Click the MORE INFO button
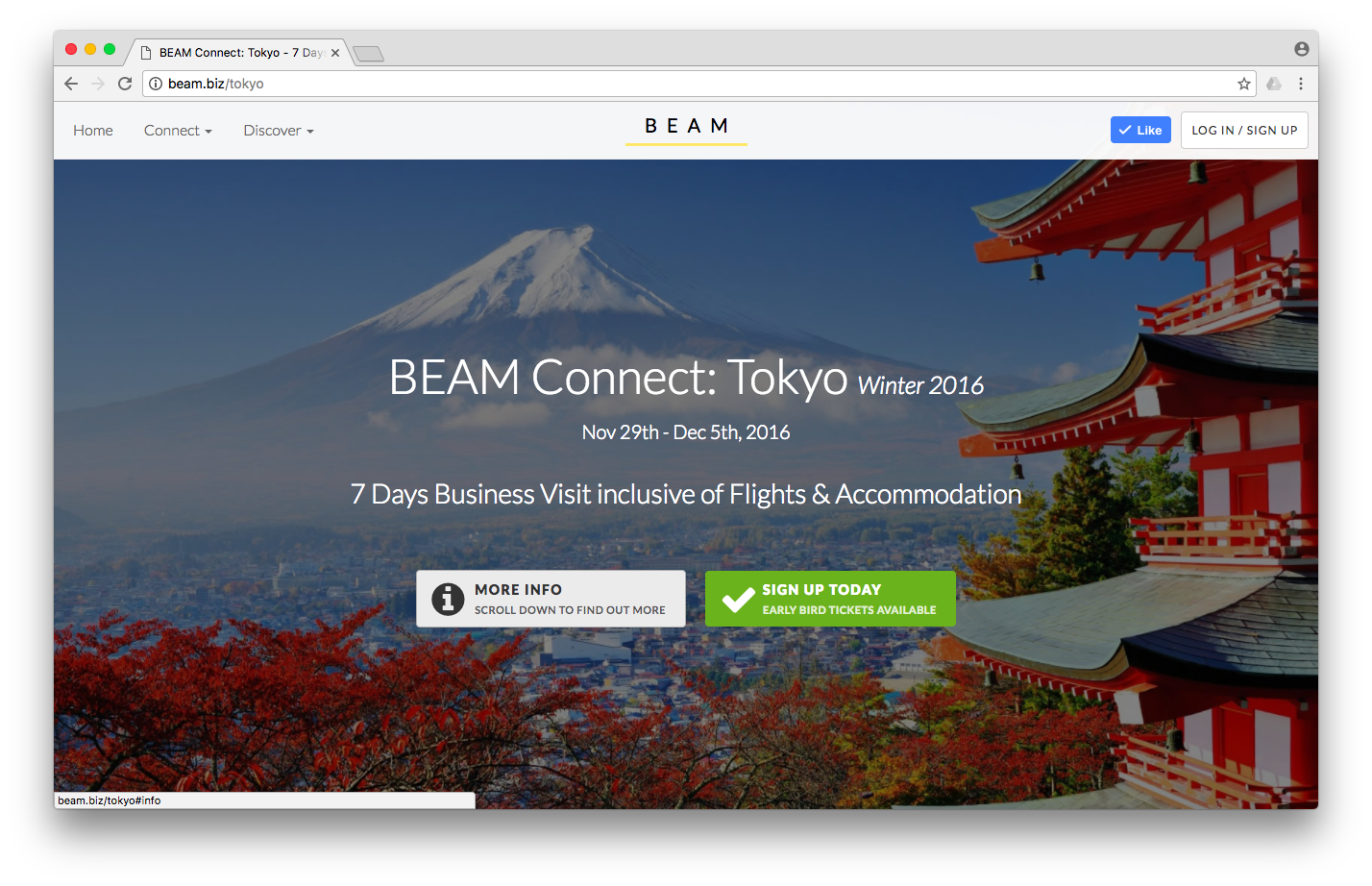This screenshot has height=886, width=1372. coord(551,599)
